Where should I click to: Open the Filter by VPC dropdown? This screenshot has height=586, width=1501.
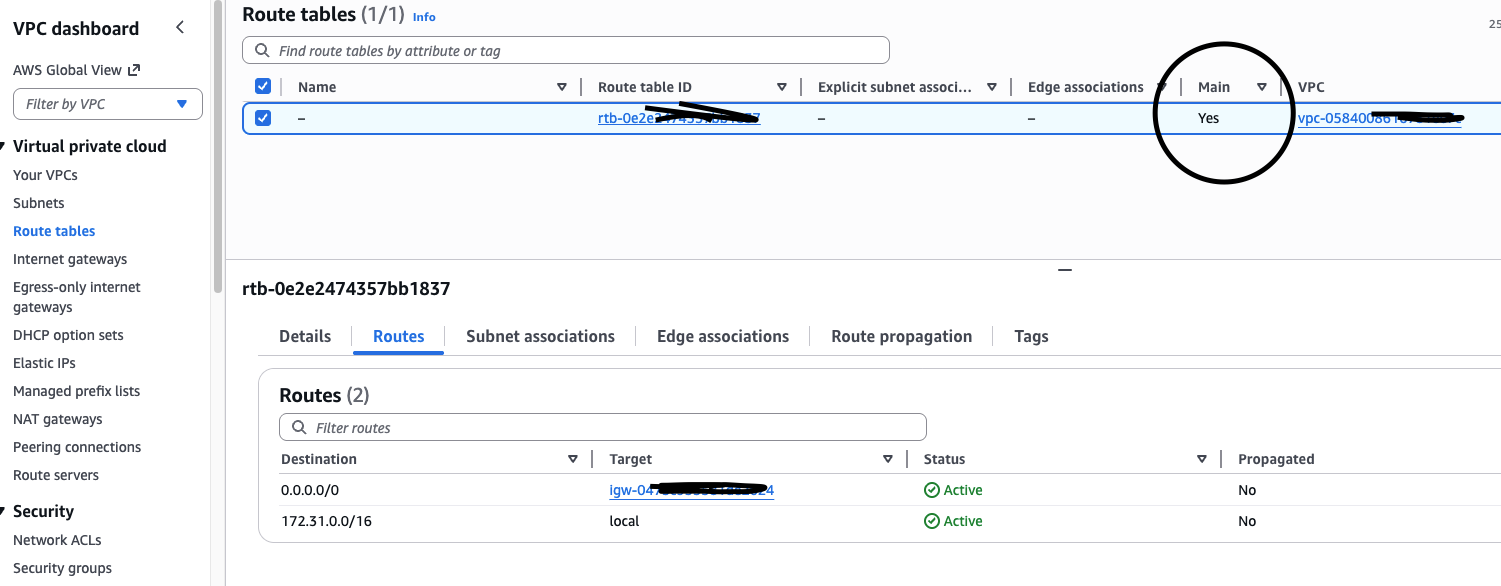coord(108,104)
